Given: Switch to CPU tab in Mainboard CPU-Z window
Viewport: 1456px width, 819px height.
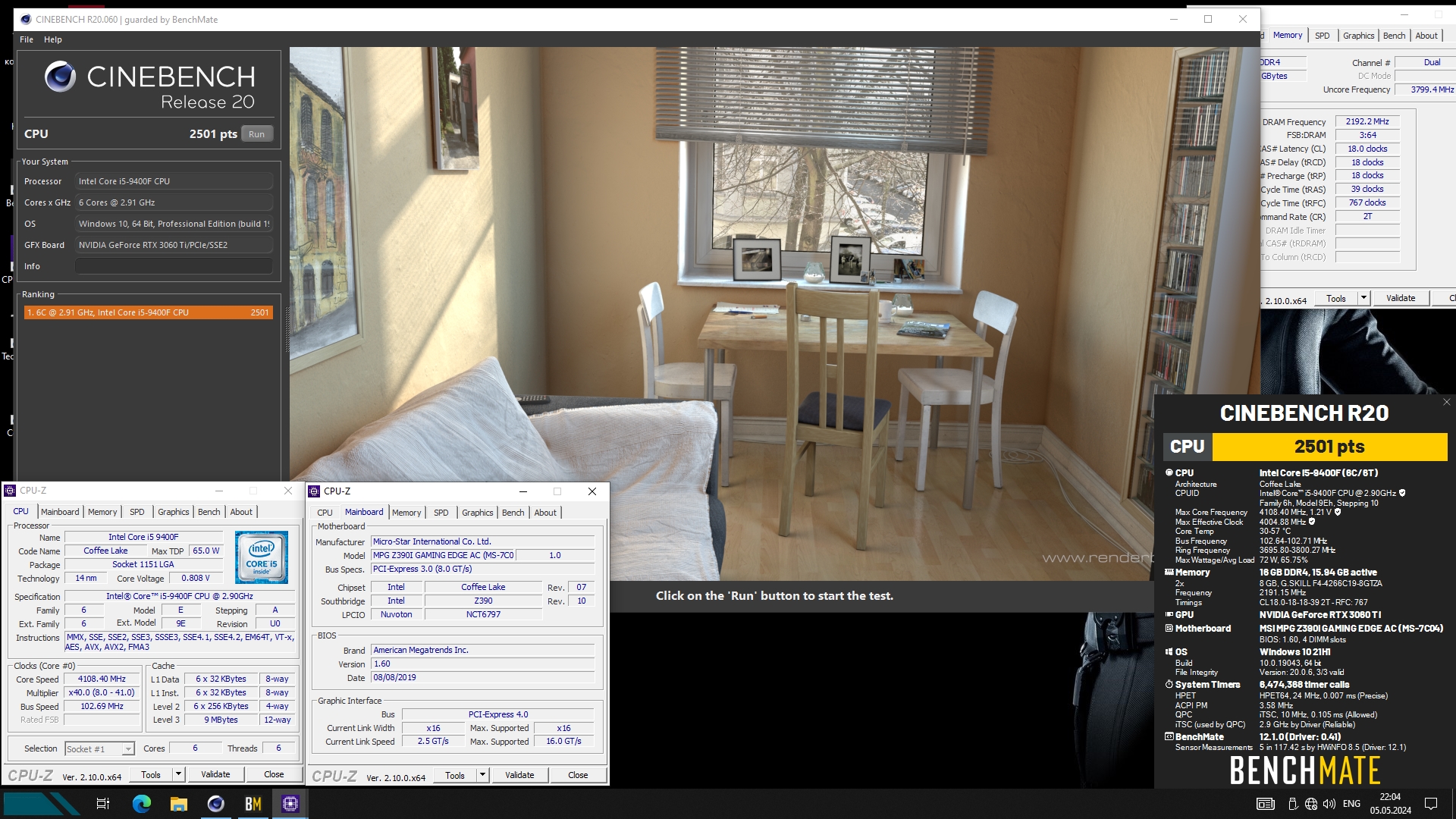Looking at the screenshot, I should pos(325,513).
